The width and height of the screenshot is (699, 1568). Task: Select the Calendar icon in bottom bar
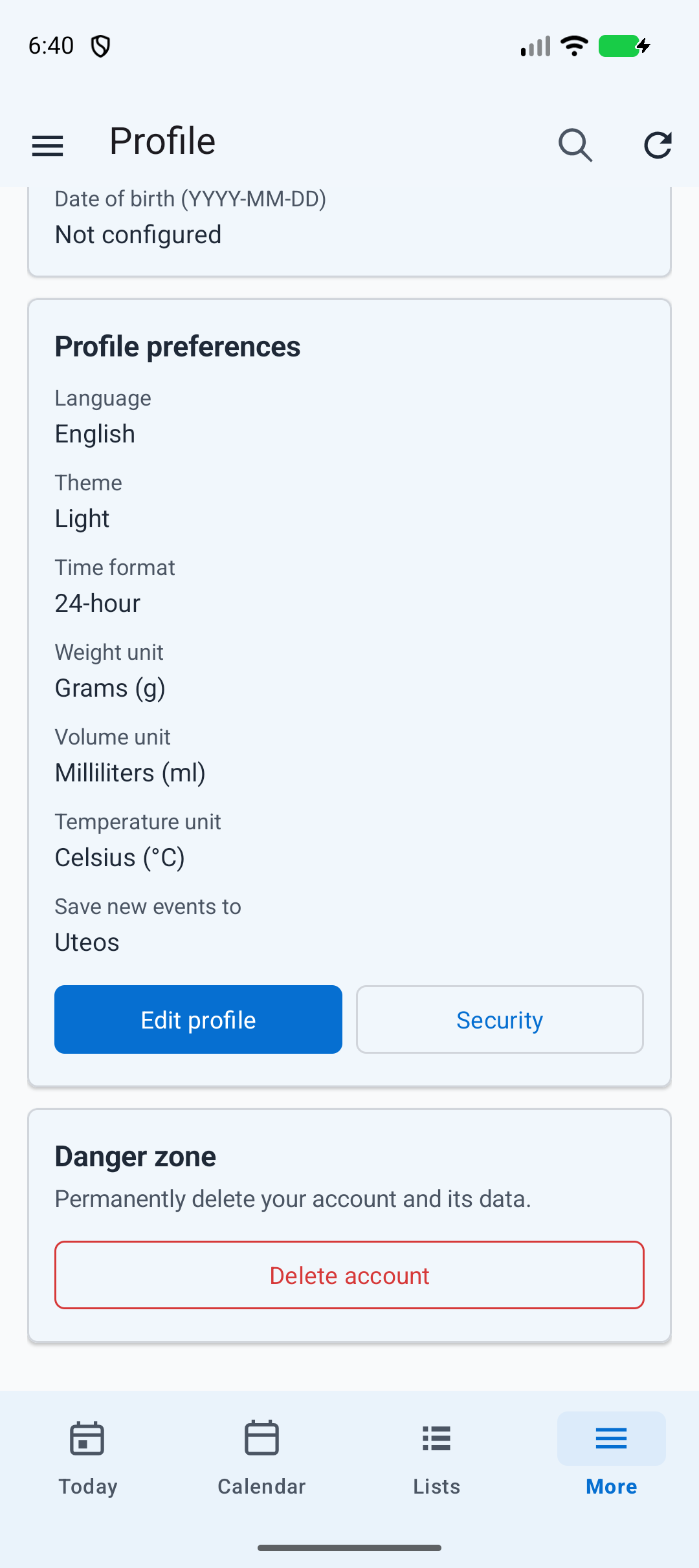(262, 1438)
